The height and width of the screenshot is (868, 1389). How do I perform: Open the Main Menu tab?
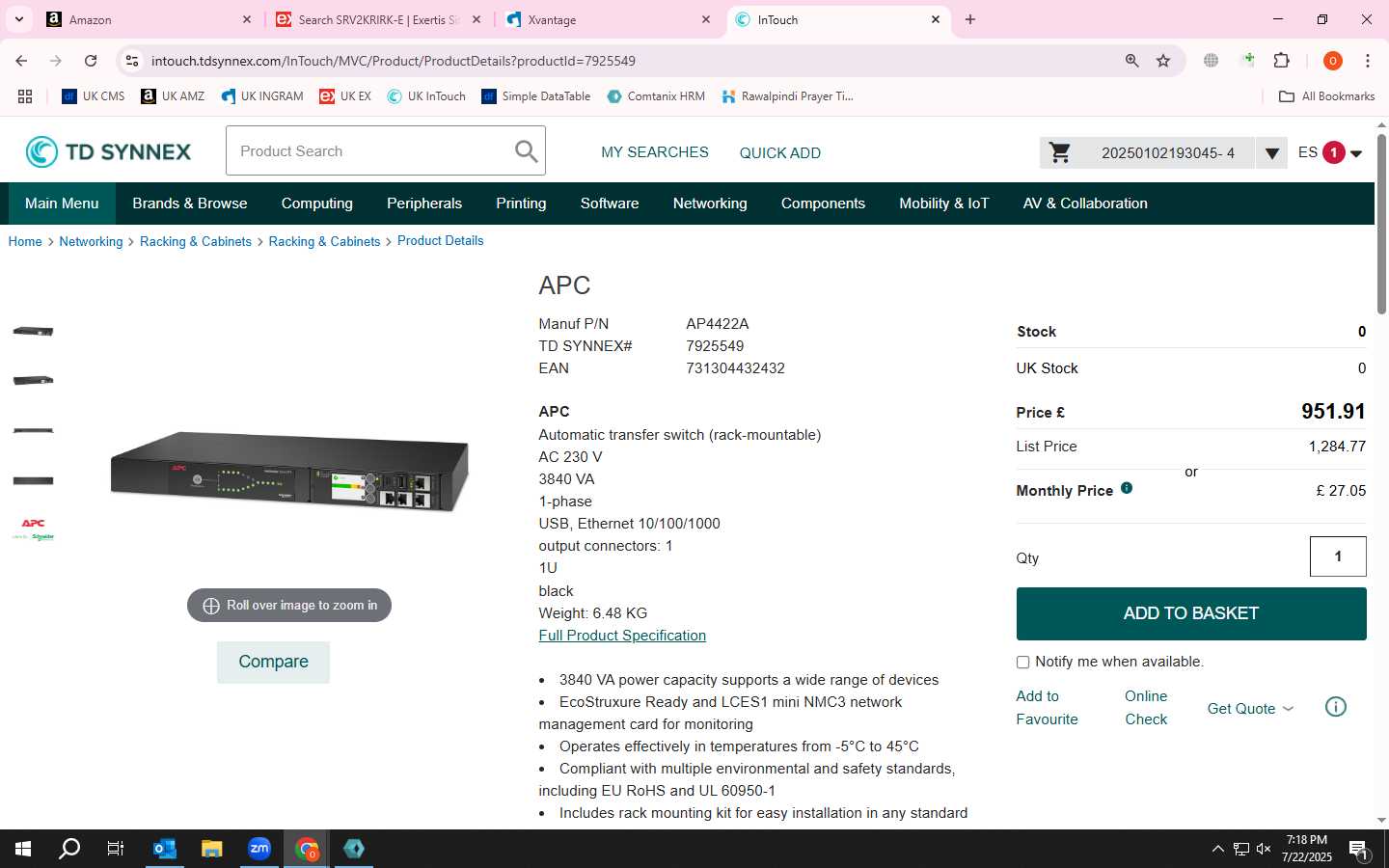point(62,203)
